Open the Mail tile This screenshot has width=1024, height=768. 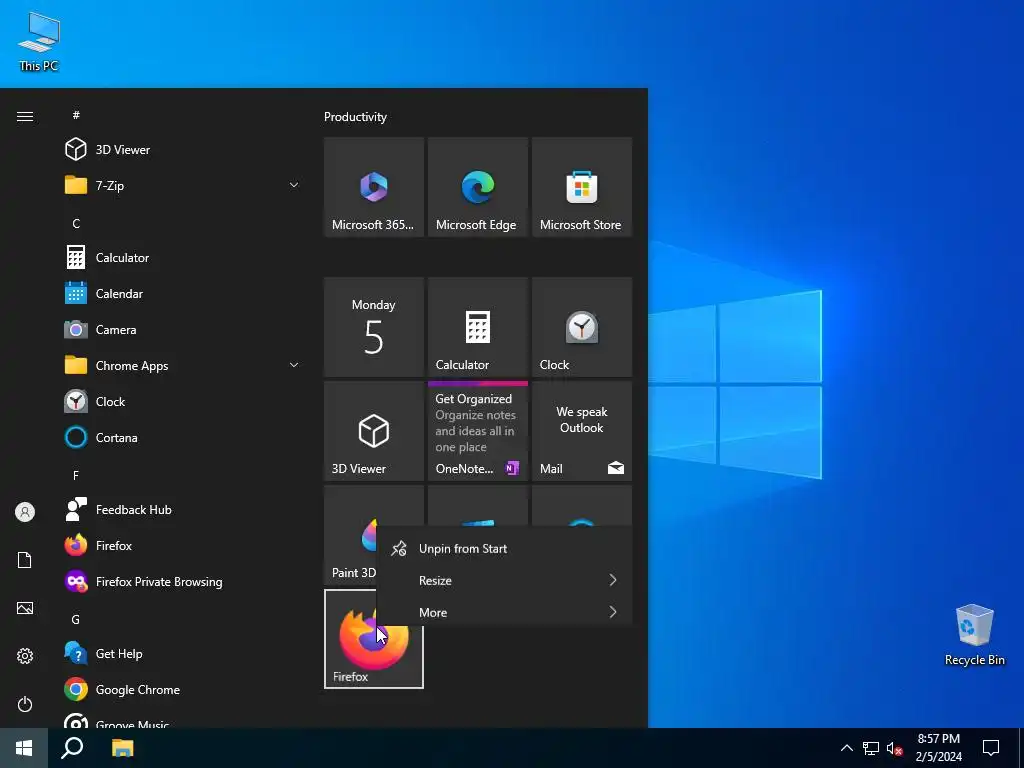coord(582,431)
